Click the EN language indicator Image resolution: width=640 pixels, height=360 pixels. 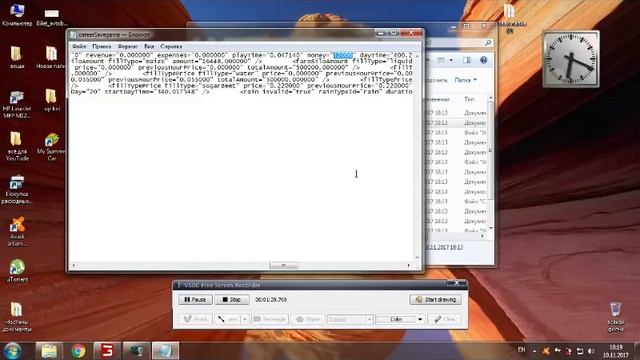point(521,350)
